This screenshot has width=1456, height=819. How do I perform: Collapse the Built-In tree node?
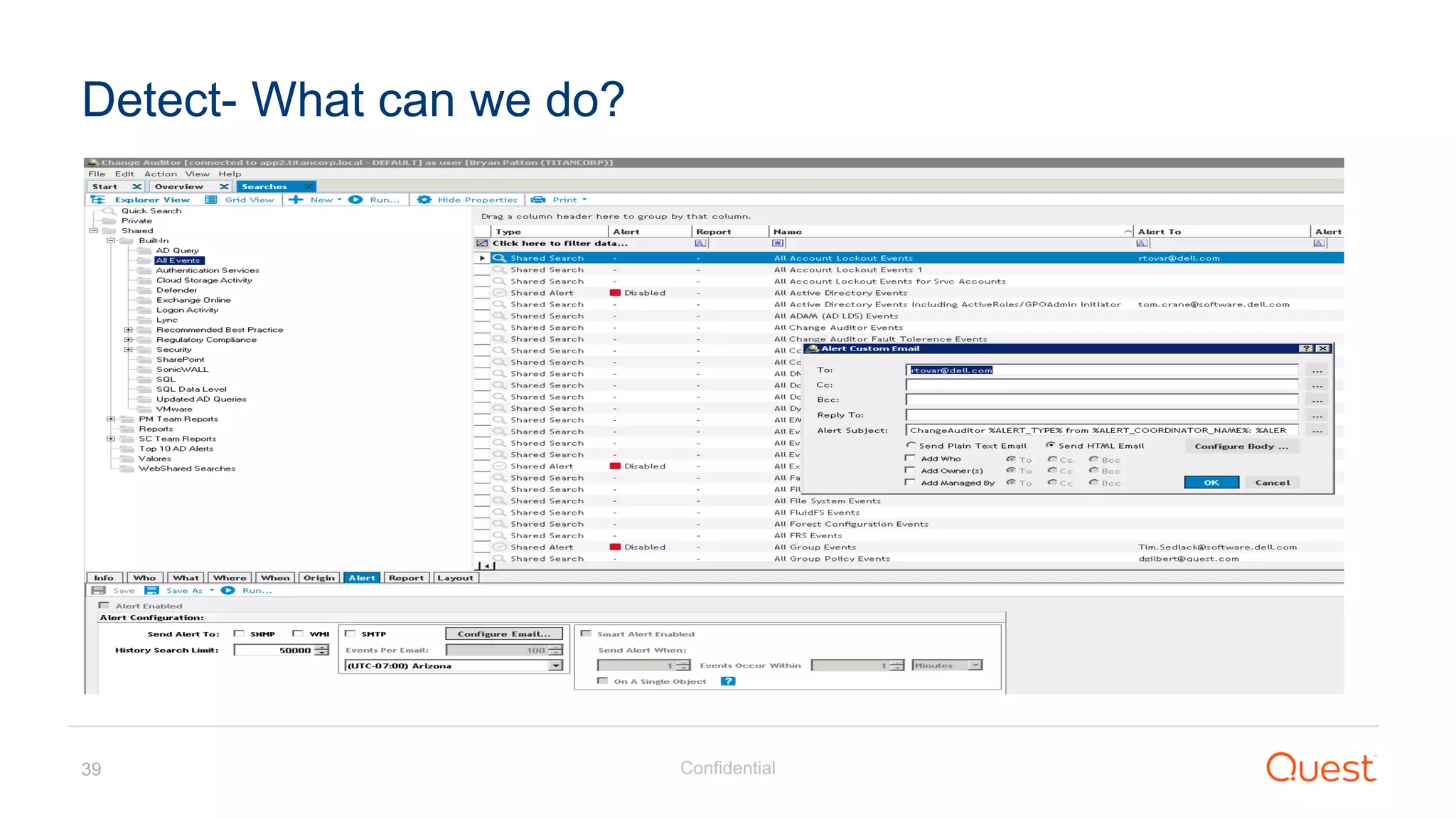[111, 241]
